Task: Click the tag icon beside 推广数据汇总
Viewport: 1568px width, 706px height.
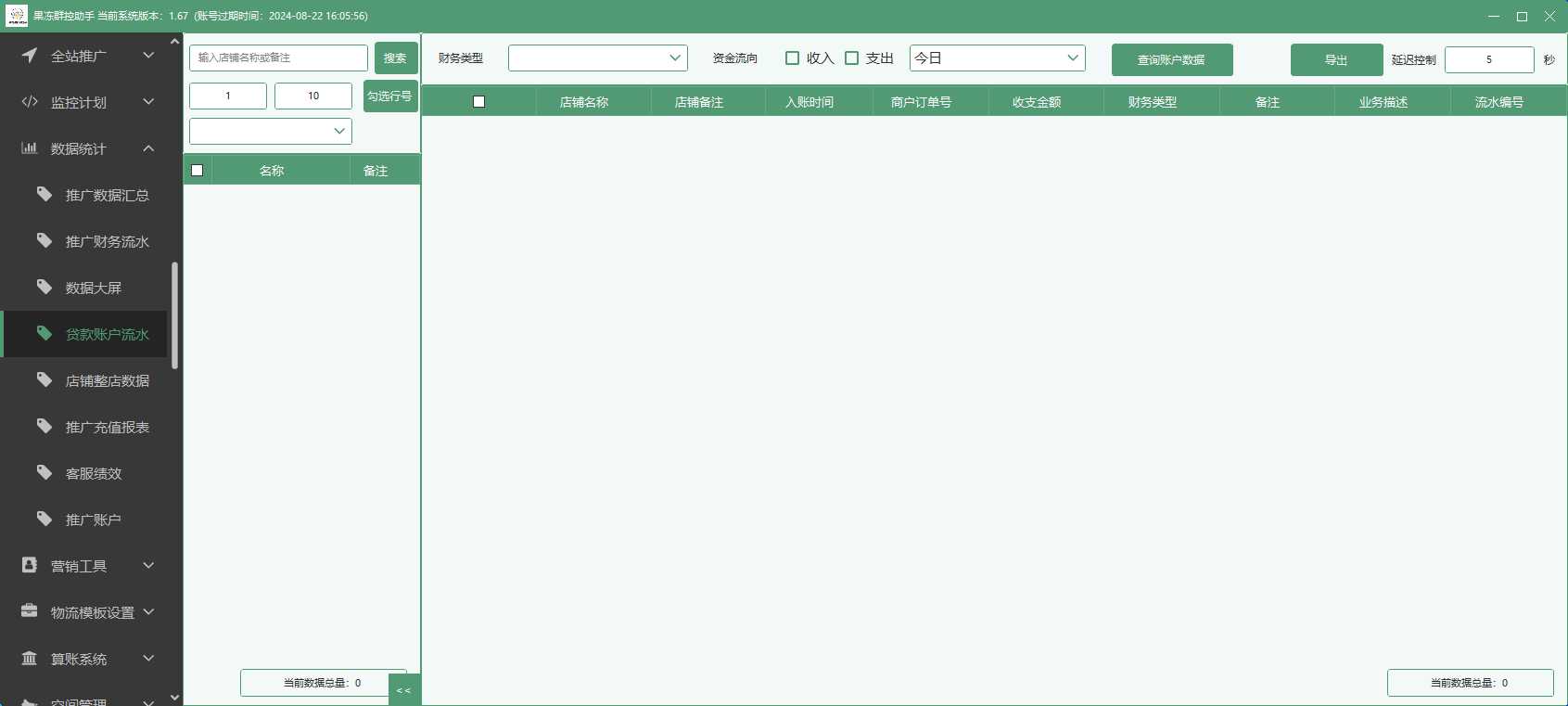Action: point(45,195)
